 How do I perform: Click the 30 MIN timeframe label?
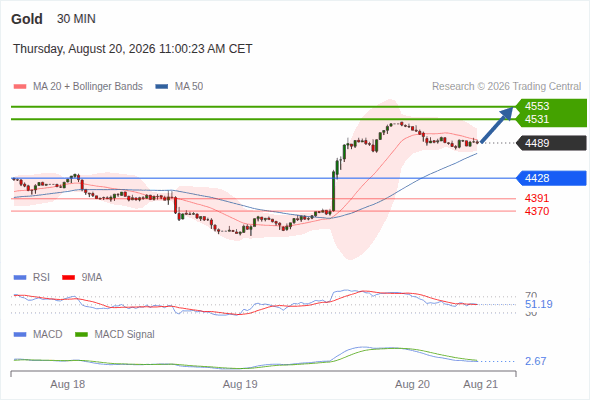coord(76,19)
